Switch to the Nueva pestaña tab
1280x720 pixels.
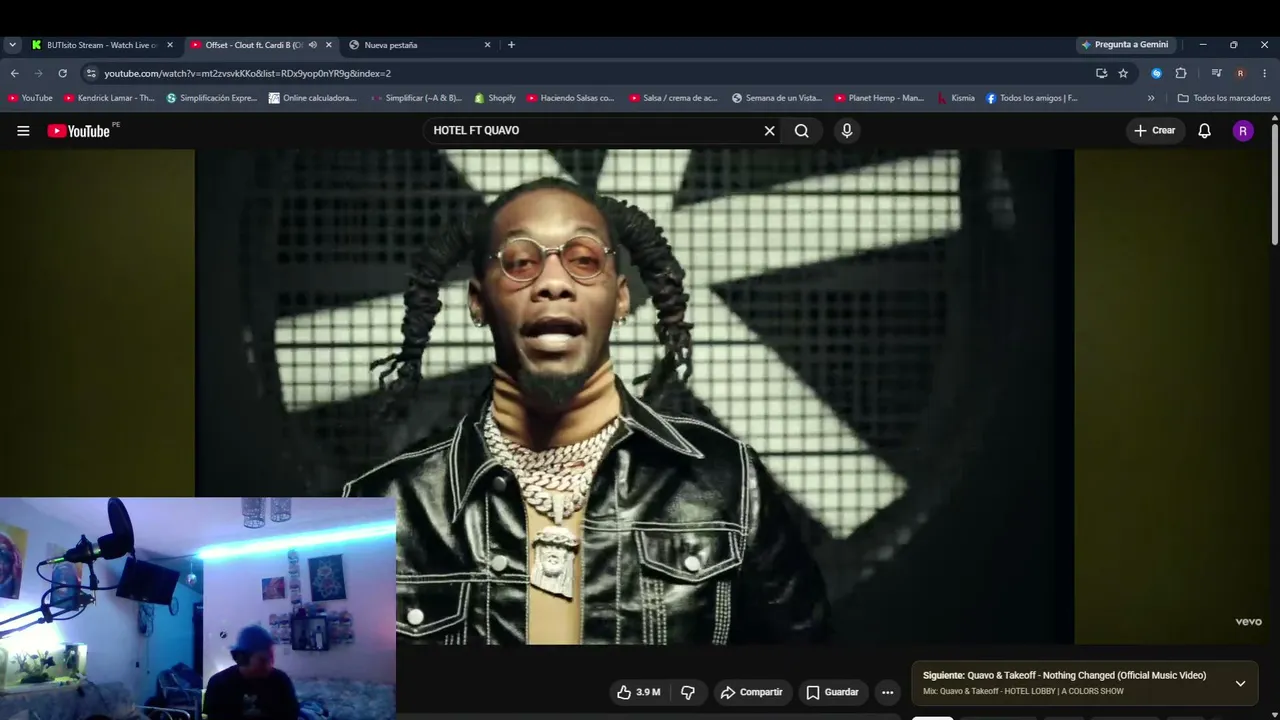pos(420,45)
